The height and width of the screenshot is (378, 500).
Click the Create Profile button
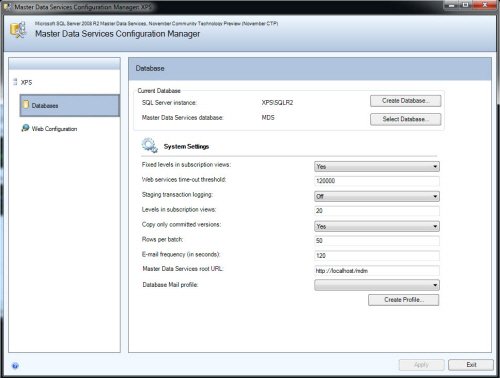point(404,300)
